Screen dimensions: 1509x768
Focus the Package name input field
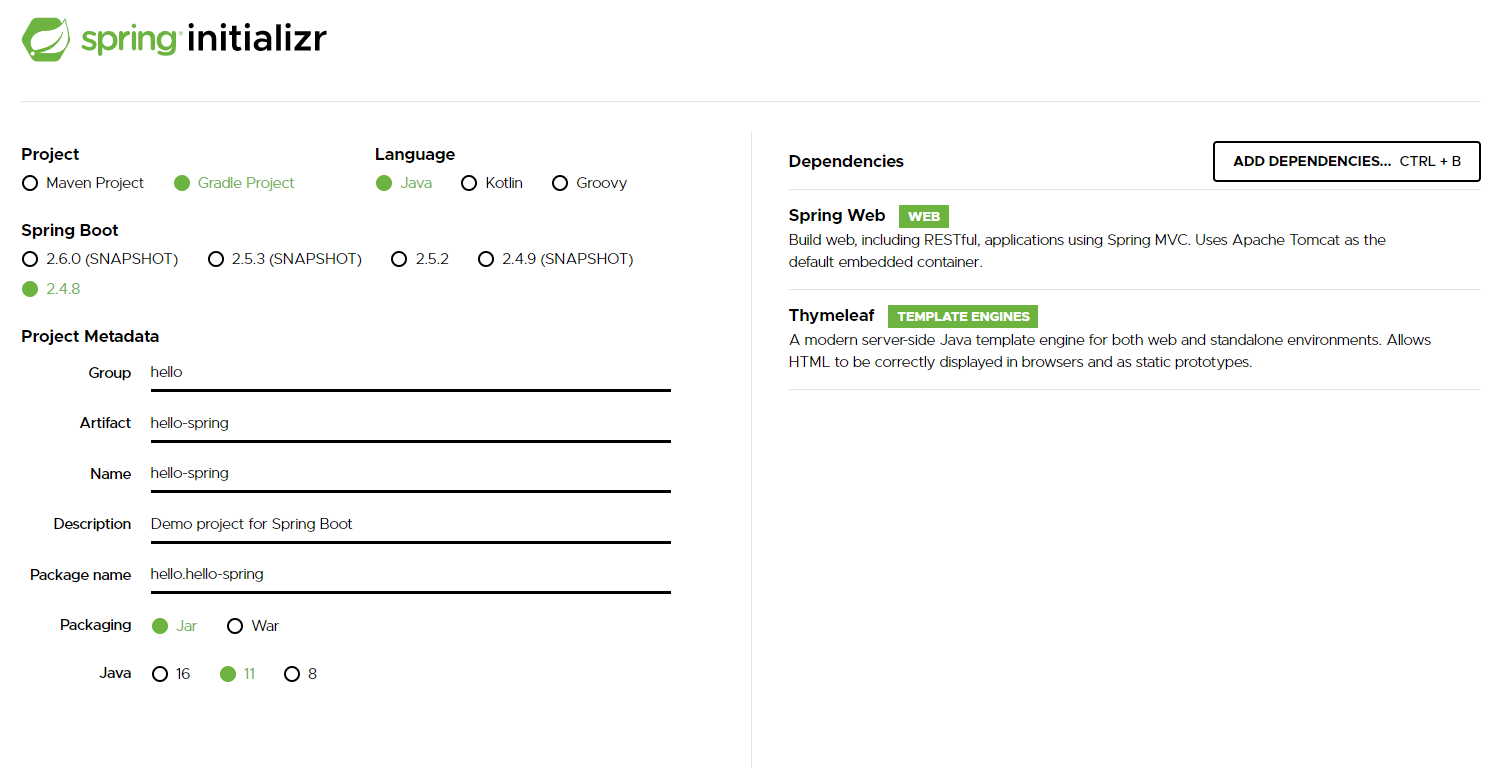point(410,574)
